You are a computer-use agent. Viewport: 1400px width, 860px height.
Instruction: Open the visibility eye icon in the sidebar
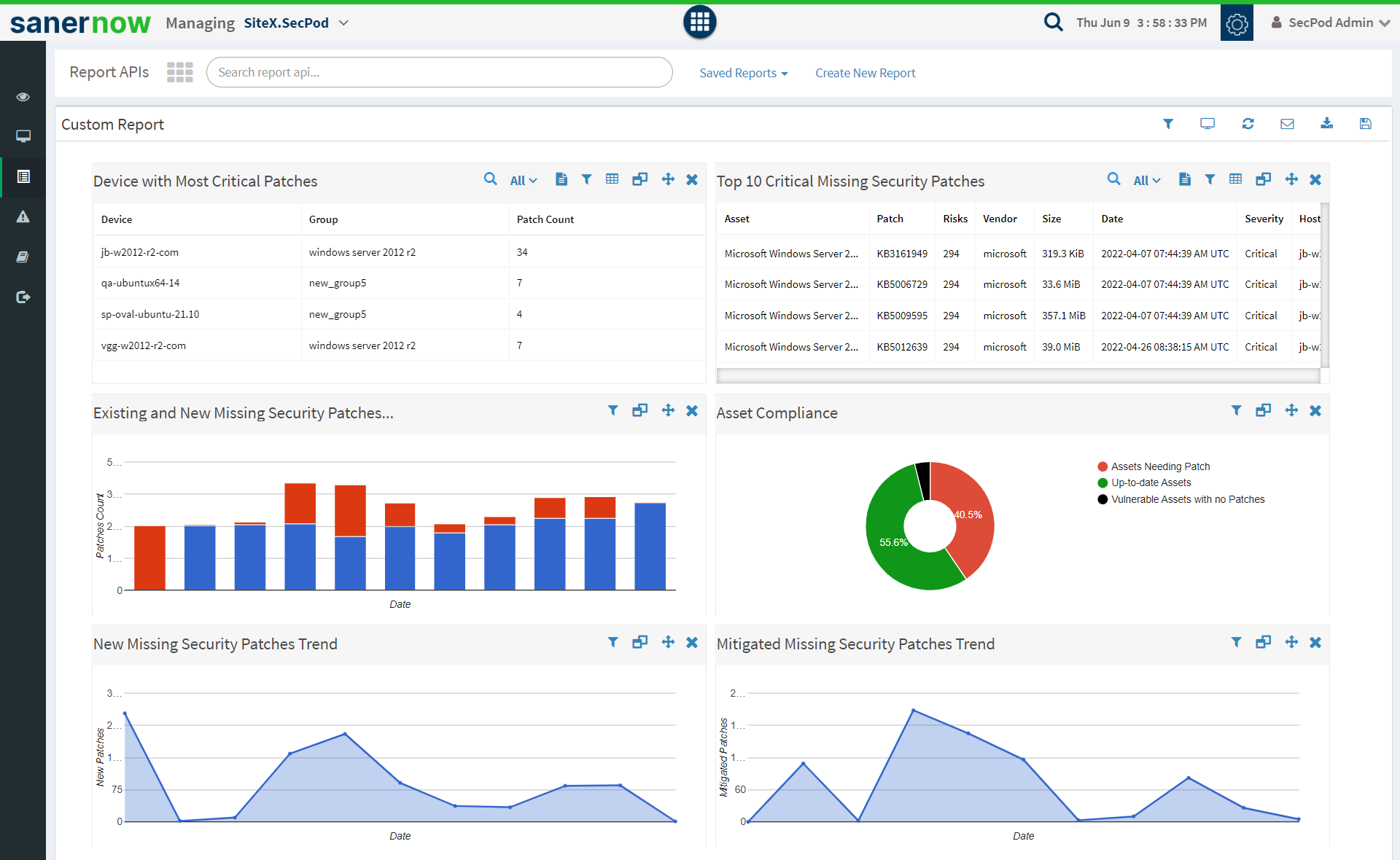pyautogui.click(x=23, y=96)
